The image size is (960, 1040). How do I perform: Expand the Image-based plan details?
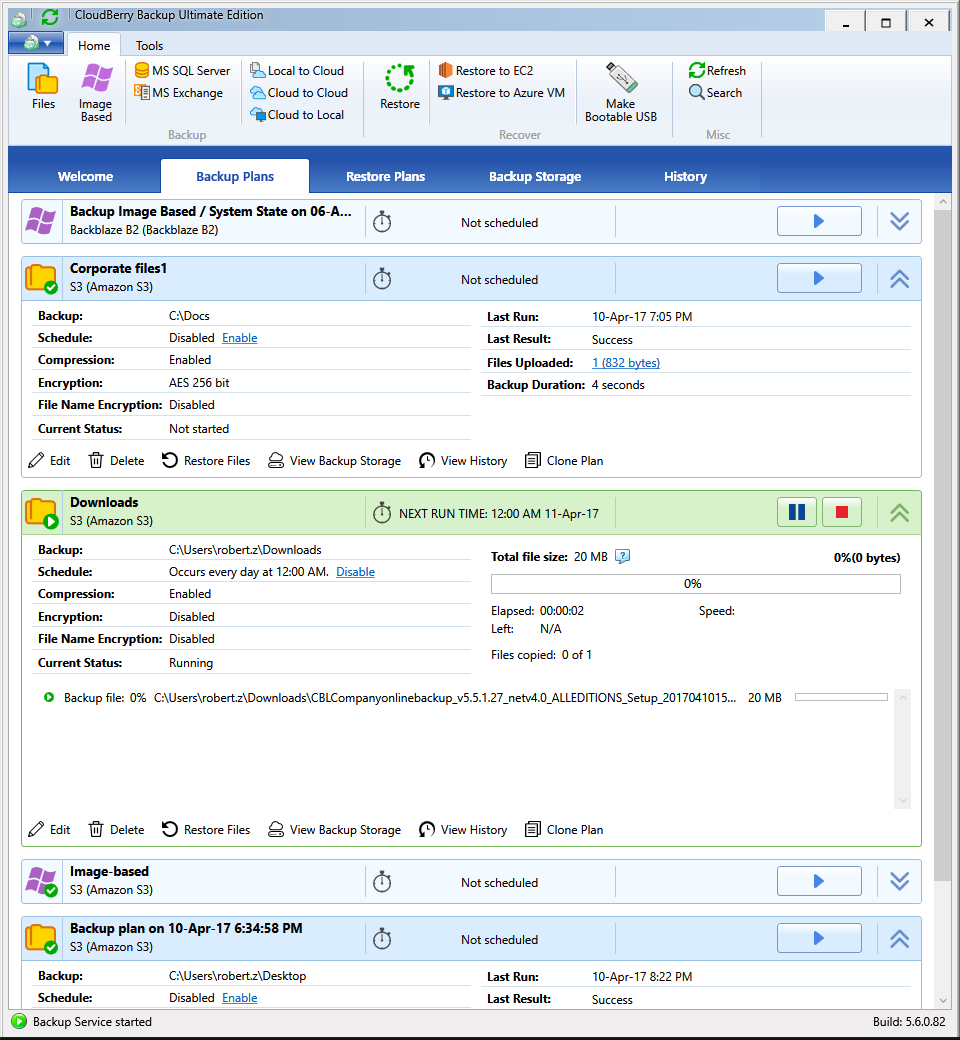(899, 881)
